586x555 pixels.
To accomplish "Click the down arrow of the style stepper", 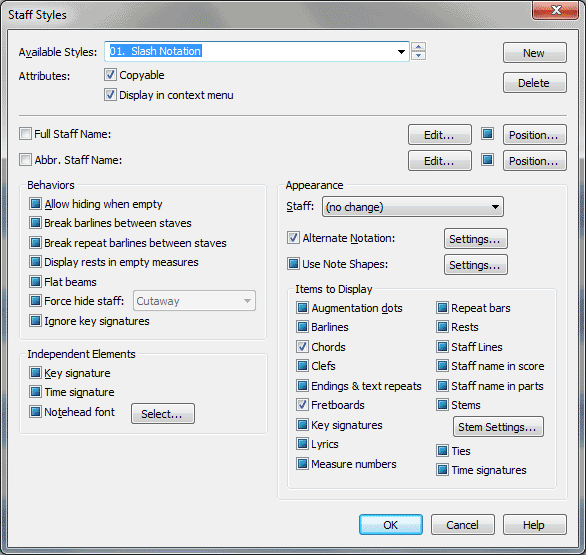I will pos(419,55).
